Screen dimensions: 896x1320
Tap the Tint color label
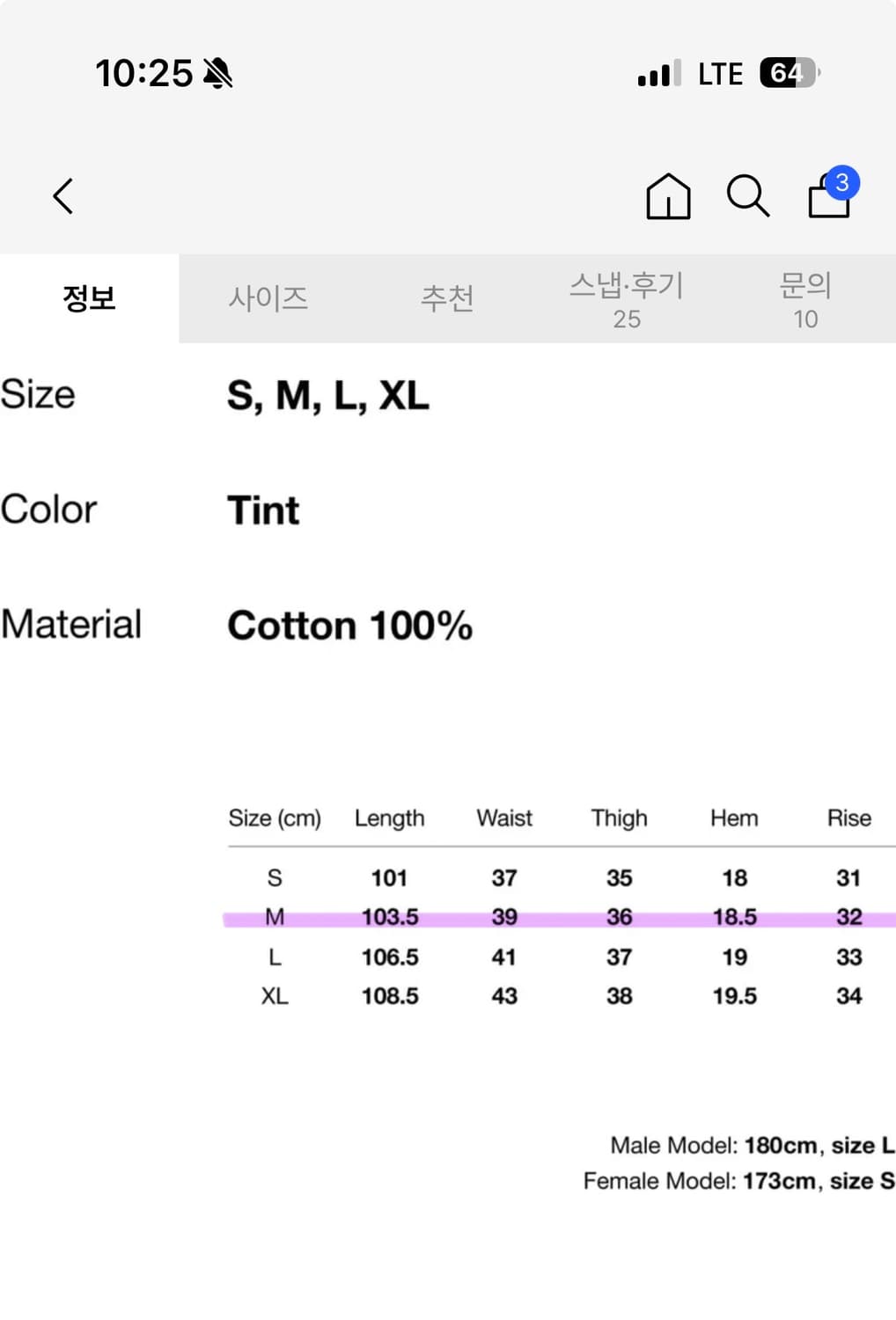point(263,510)
